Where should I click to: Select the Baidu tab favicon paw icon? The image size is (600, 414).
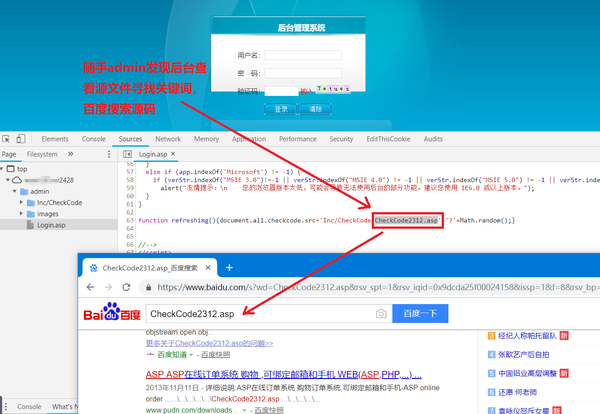(x=93, y=268)
